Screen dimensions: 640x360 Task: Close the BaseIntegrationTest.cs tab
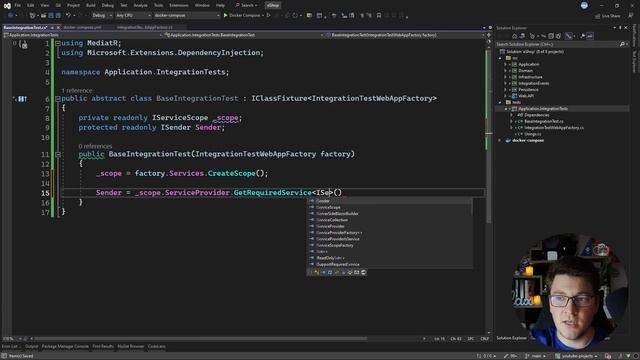tap(58, 27)
